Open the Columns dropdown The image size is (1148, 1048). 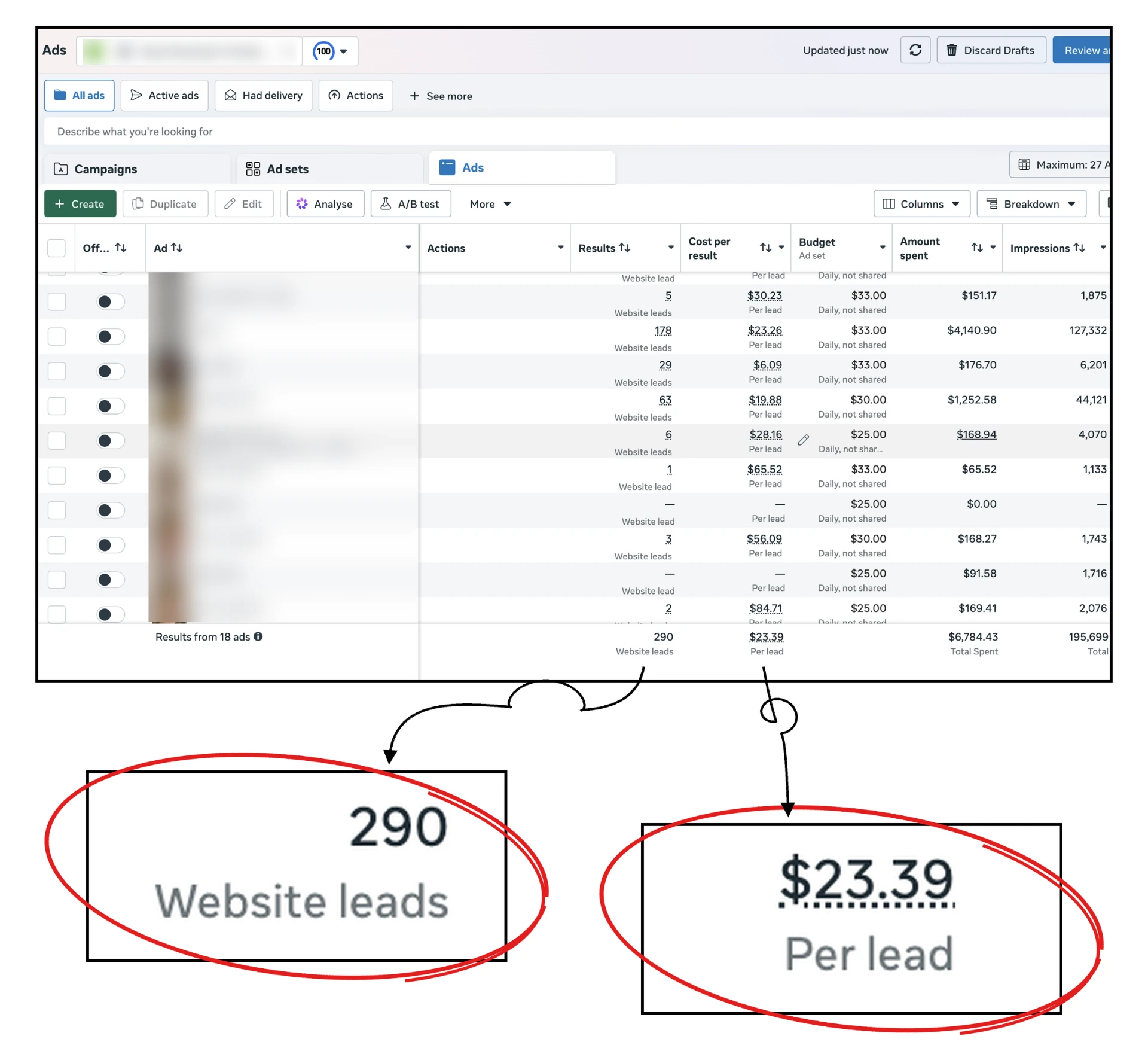coord(921,204)
